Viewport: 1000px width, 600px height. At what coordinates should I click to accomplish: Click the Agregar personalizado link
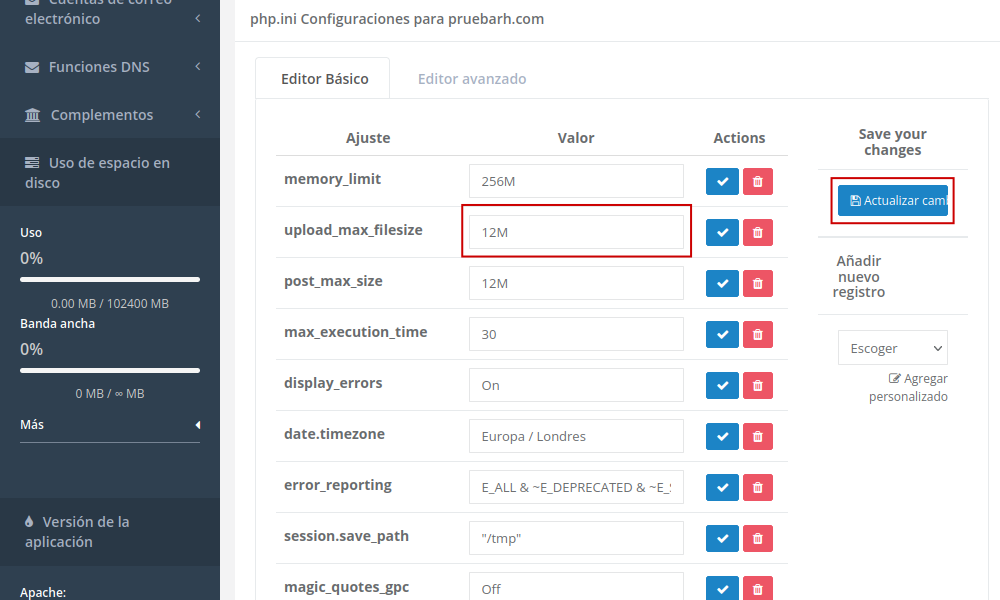point(909,388)
